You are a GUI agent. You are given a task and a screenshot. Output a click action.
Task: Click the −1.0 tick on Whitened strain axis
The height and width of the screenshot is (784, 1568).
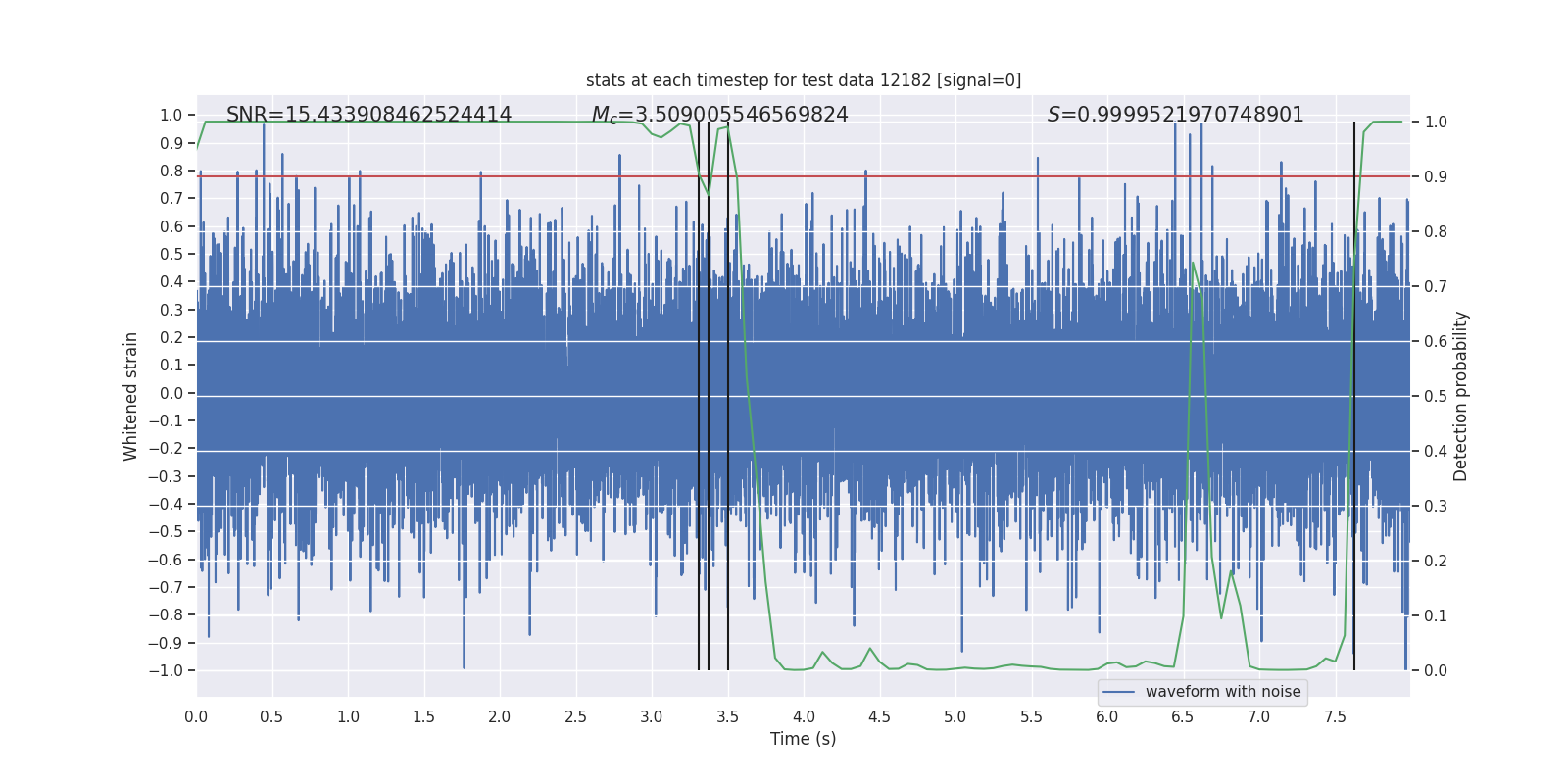tap(166, 671)
